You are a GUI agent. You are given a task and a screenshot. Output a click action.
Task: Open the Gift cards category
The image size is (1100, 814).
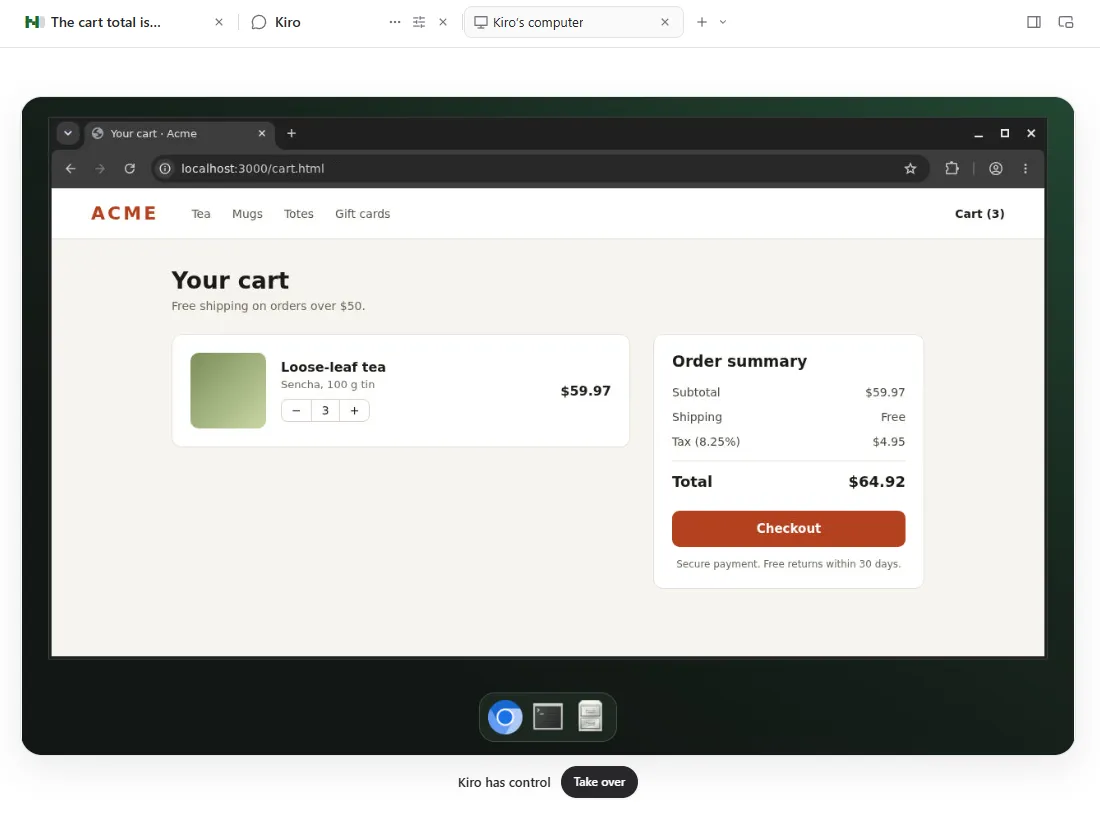[x=363, y=214]
